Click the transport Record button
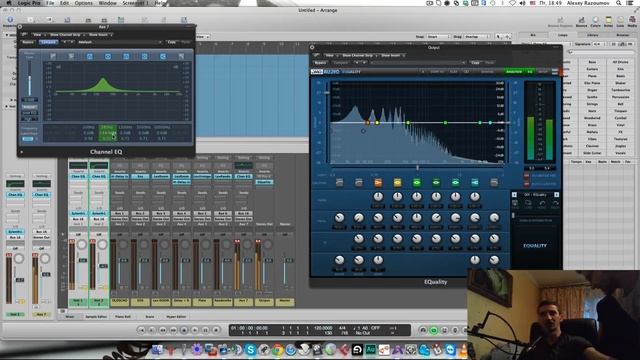The height and width of the screenshot is (360, 640). pyautogui.click(x=216, y=330)
